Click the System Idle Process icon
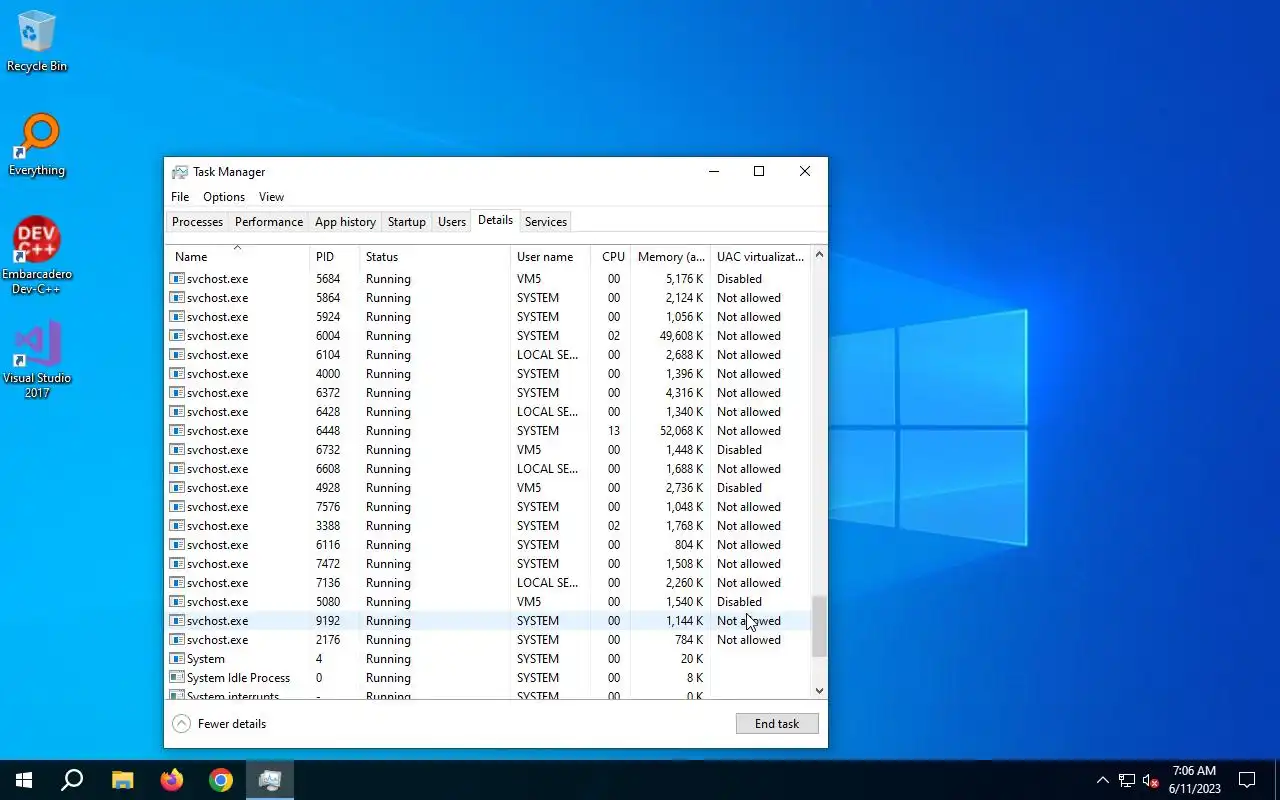Screen dimensions: 1280x800 tap(177, 678)
